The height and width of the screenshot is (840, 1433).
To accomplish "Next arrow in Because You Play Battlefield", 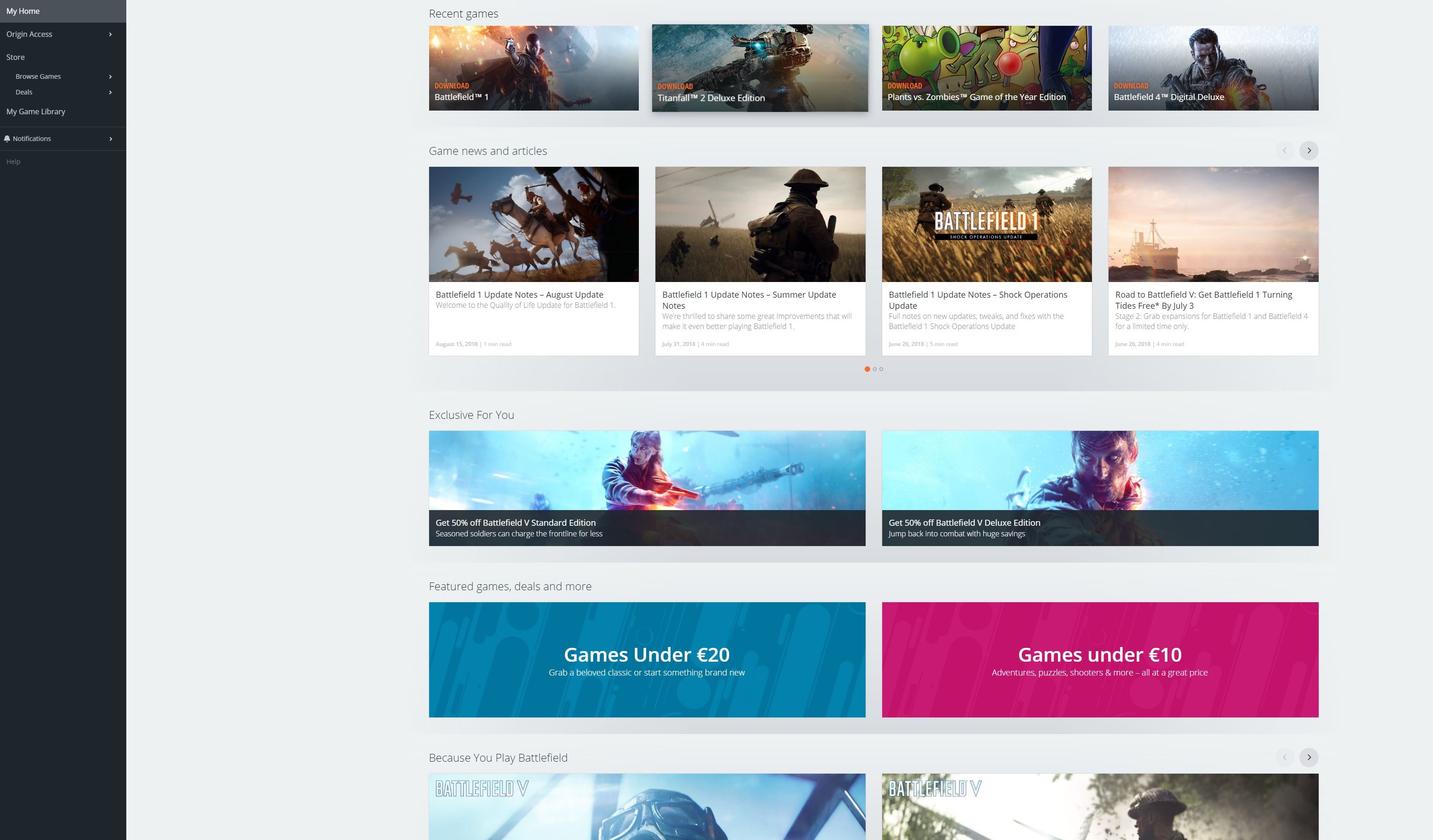I will click(x=1309, y=757).
